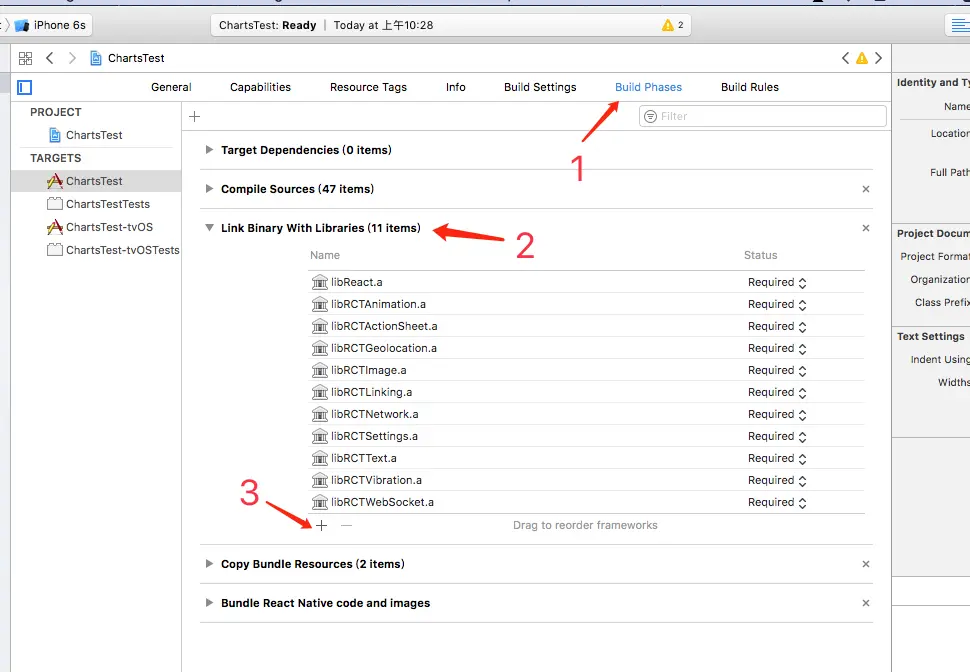Image resolution: width=970 pixels, height=672 pixels.
Task: Select the ChartsTestTests target
Action: coord(98,204)
